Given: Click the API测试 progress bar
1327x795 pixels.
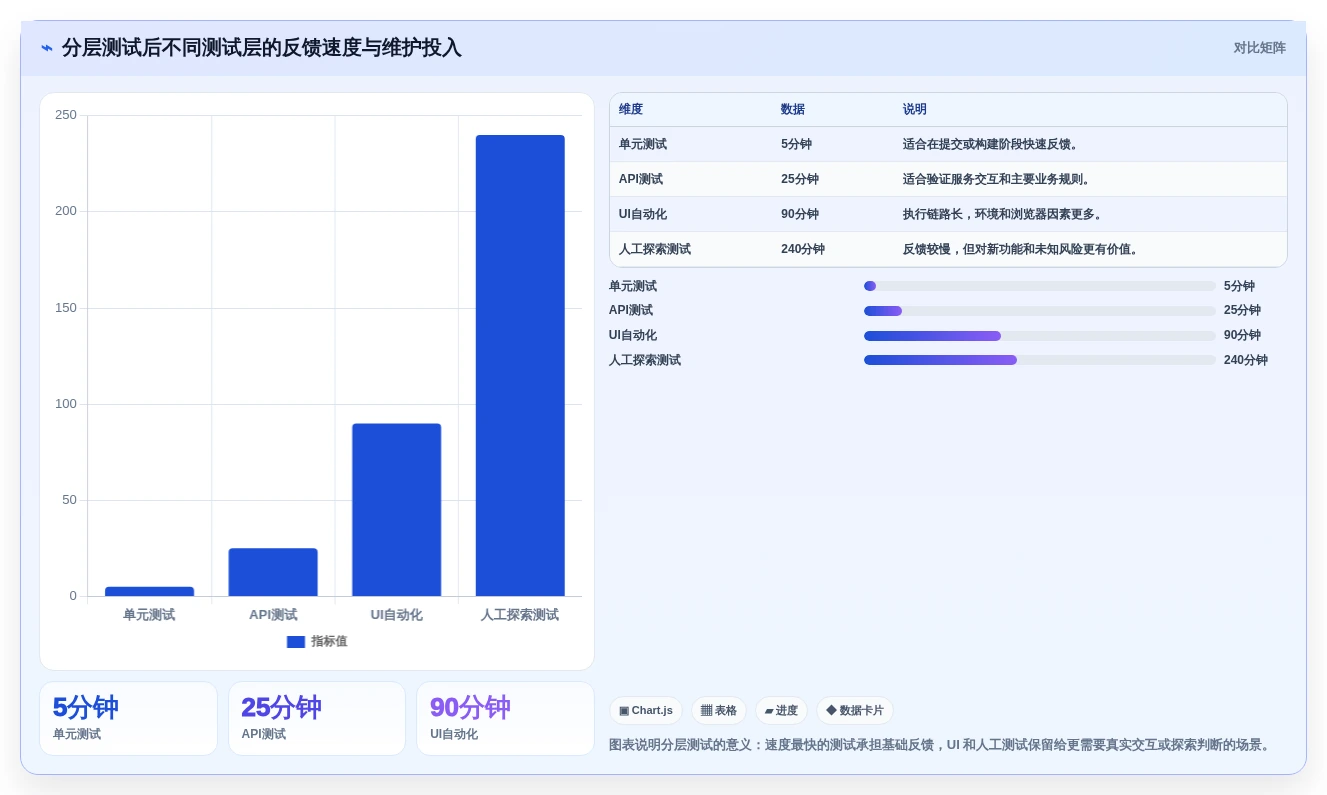Looking at the screenshot, I should pyautogui.click(x=1040, y=311).
